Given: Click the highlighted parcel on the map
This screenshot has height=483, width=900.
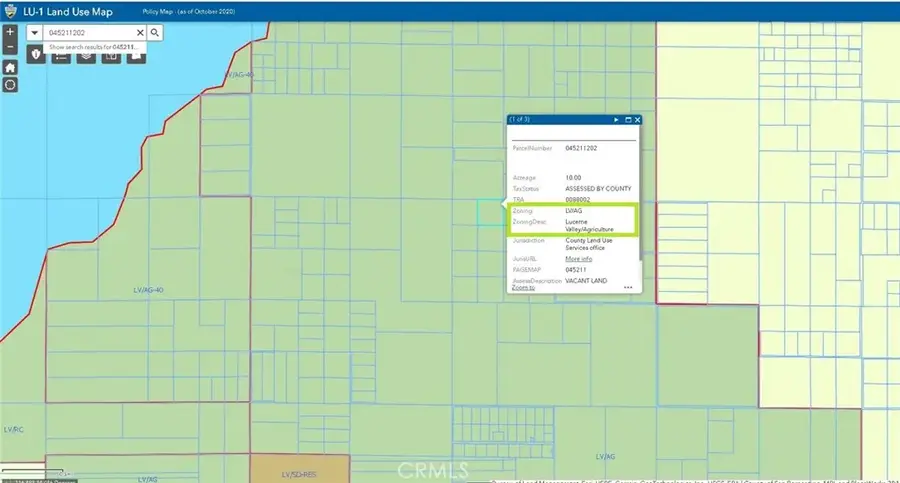Looking at the screenshot, I should 490,212.
